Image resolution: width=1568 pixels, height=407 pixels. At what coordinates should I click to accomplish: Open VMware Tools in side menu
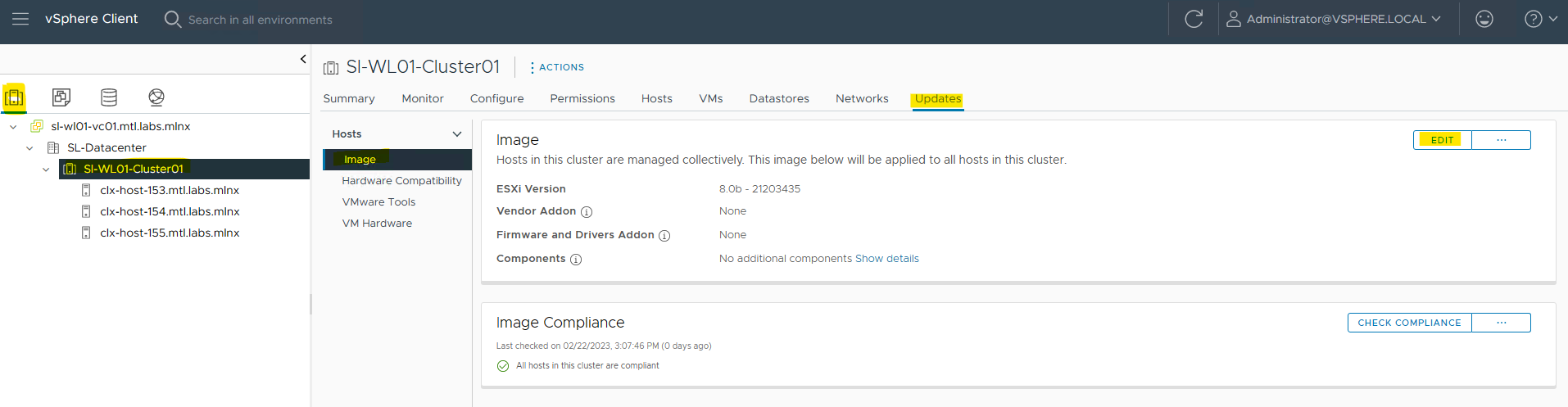(x=378, y=201)
